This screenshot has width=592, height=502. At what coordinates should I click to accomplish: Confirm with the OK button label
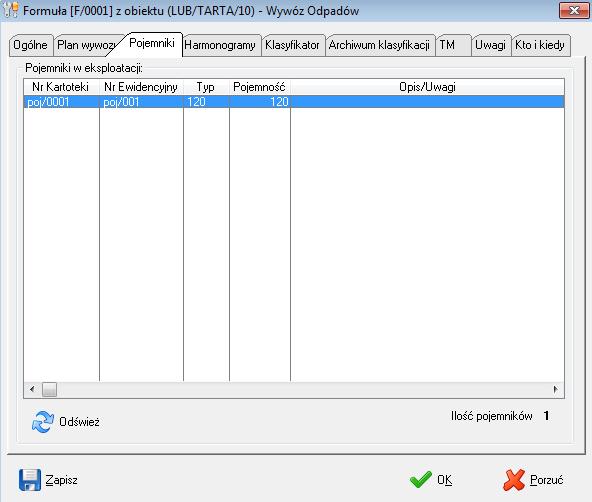(x=444, y=480)
